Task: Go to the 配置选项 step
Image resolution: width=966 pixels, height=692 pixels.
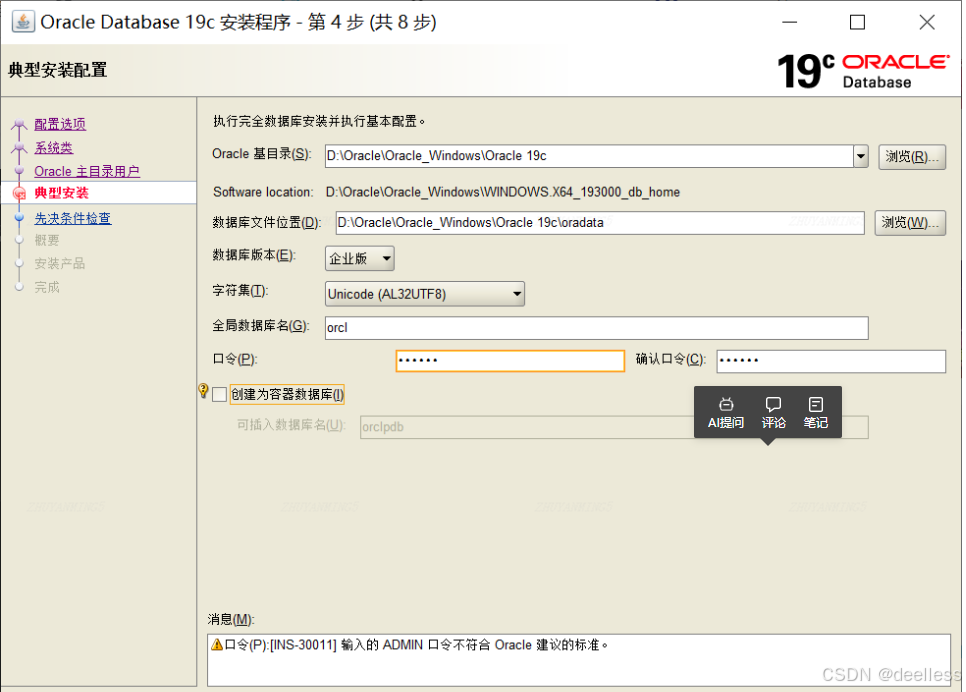Action: tap(60, 124)
